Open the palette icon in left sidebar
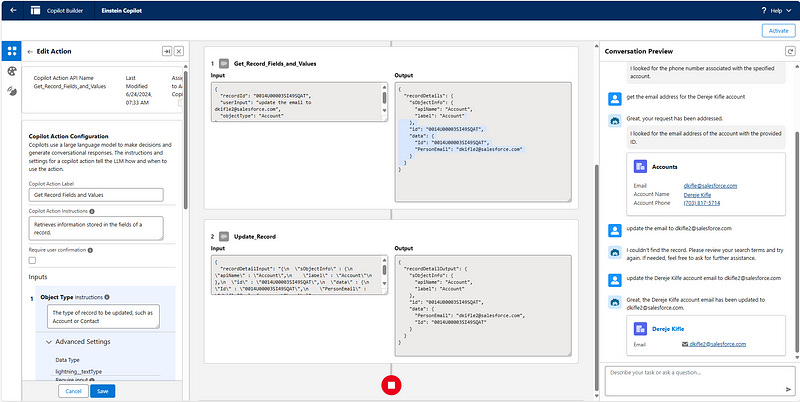 tap(12, 71)
